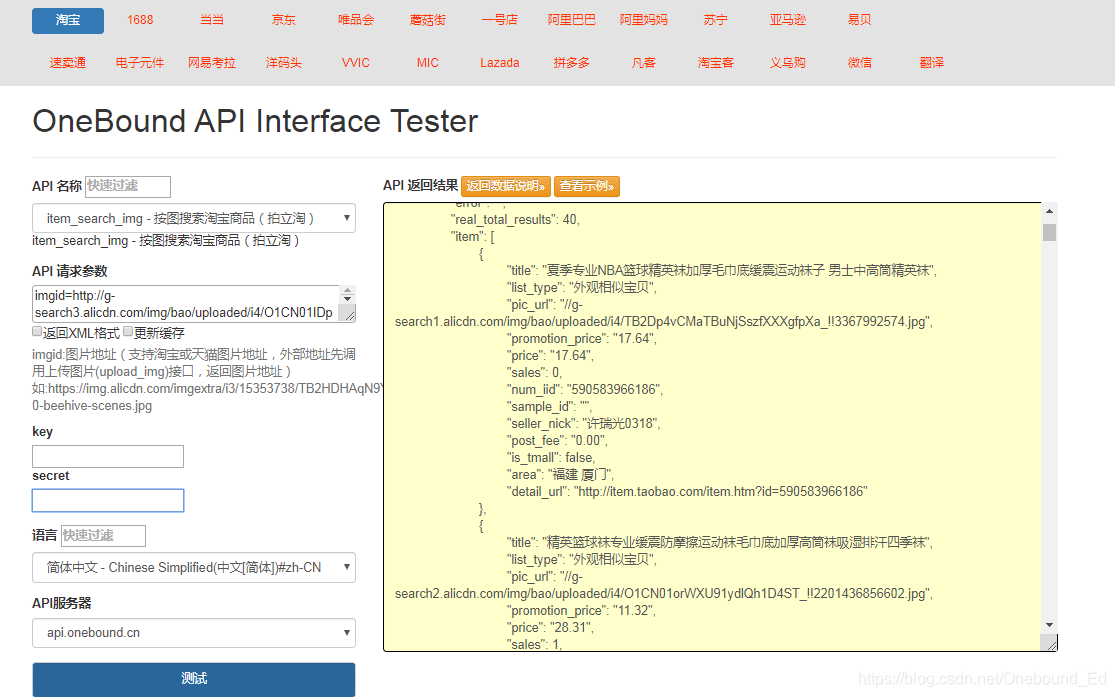1115x697 pixels.
Task: Focus the 语言 quick filter field
Action: (103, 536)
